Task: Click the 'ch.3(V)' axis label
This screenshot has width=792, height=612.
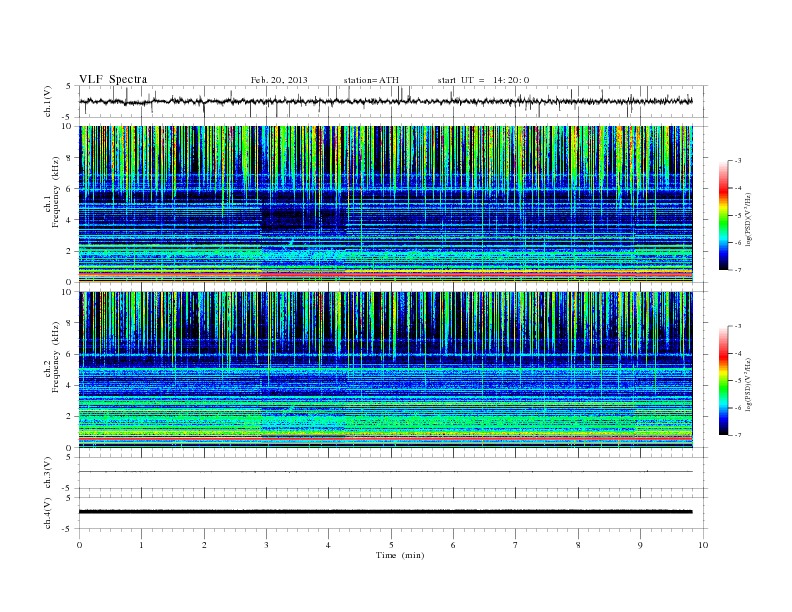Action: [48, 473]
